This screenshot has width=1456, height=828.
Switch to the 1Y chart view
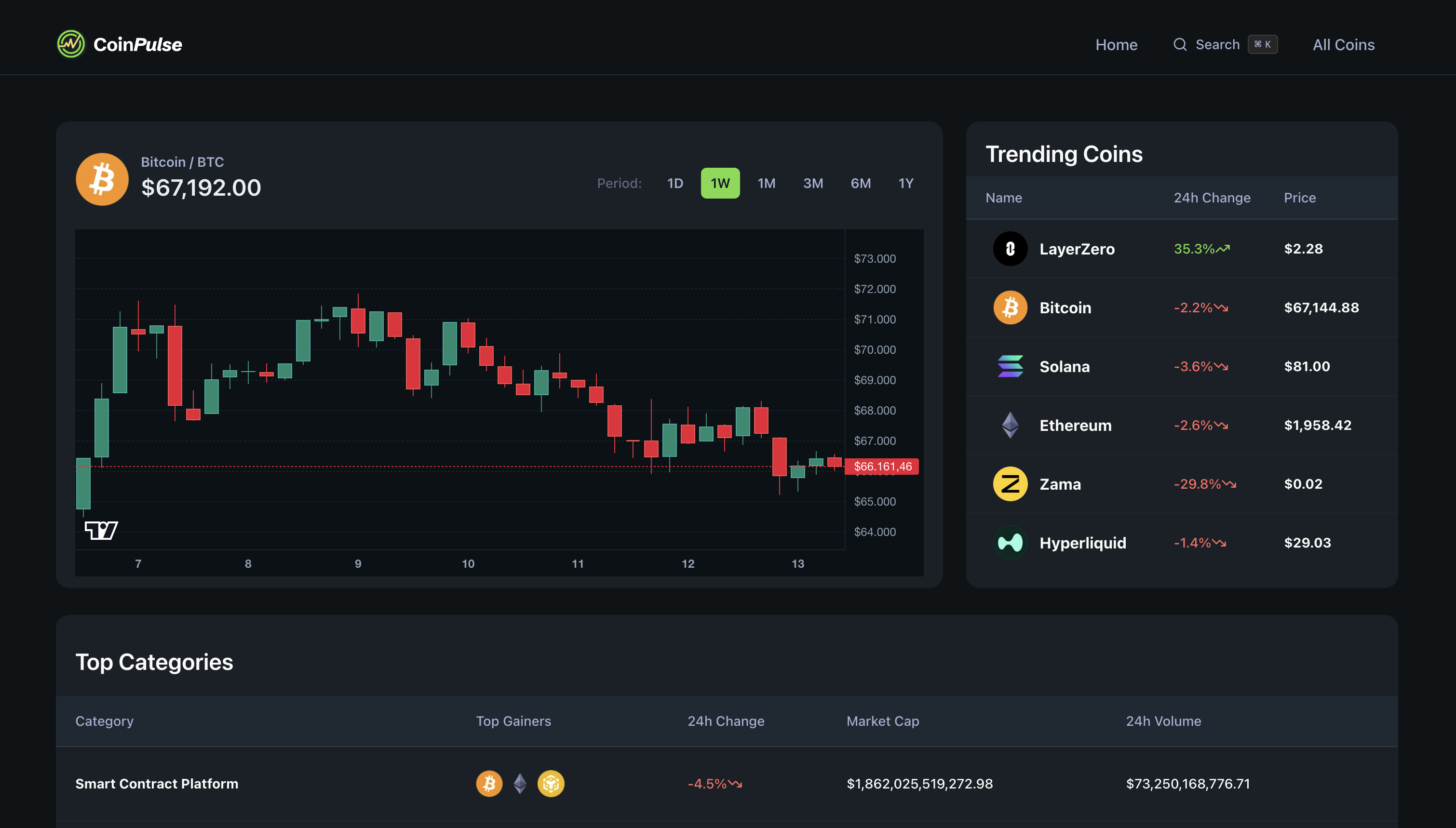pyautogui.click(x=906, y=183)
